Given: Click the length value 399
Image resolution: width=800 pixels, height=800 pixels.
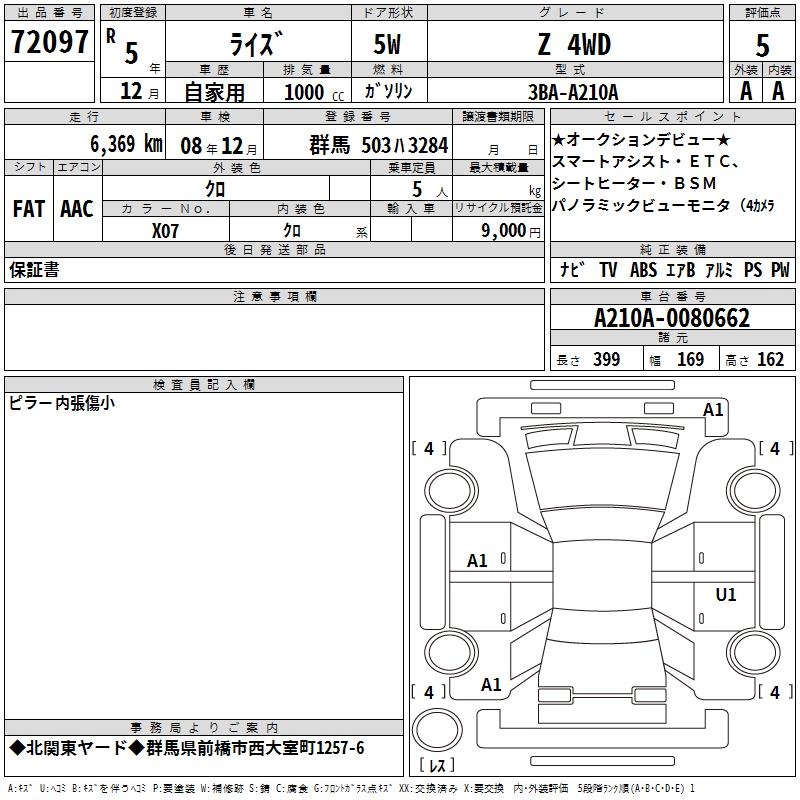Looking at the screenshot, I should 606,359.
